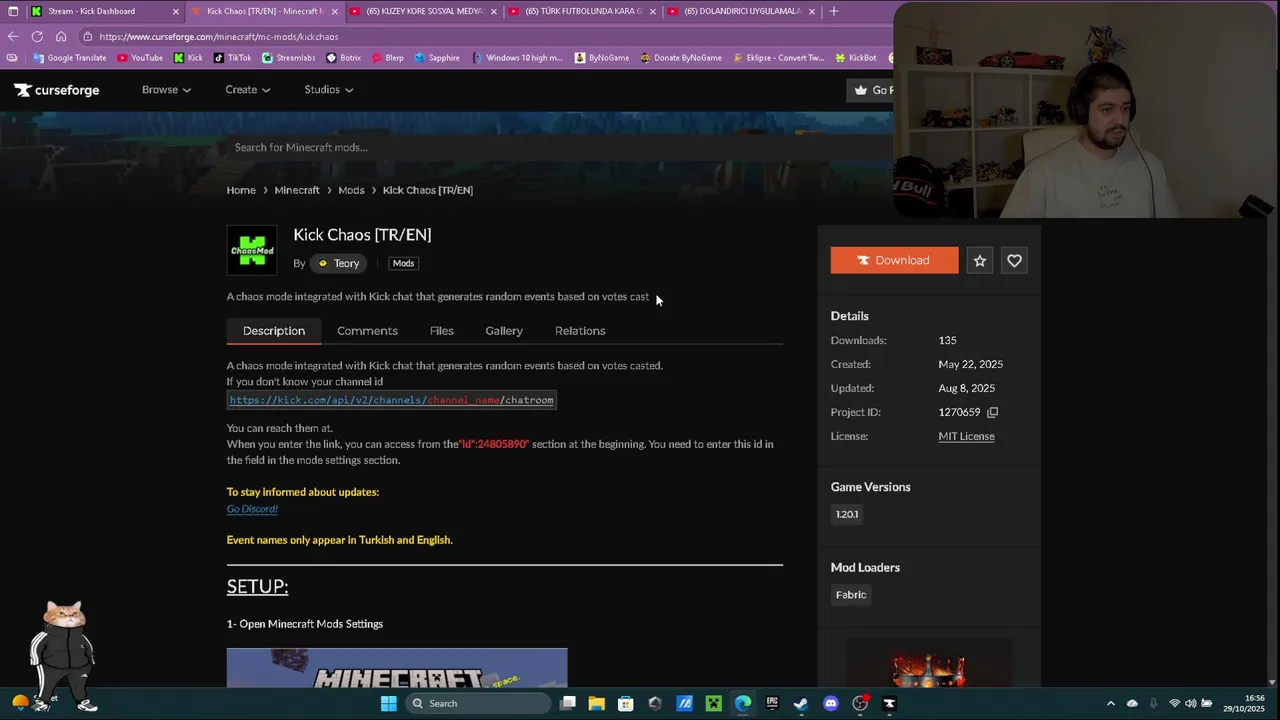Image resolution: width=1280 pixels, height=720 pixels.
Task: Click the browser home icon
Action: click(61, 36)
